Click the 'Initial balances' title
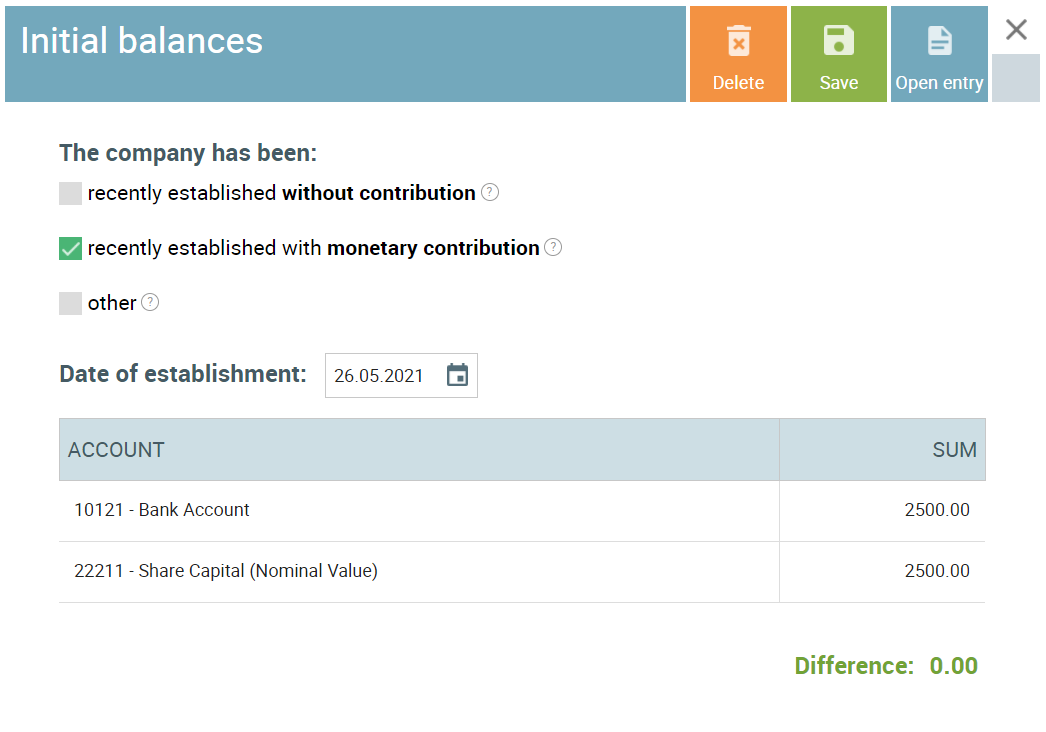The height and width of the screenshot is (732, 1046). click(x=142, y=41)
